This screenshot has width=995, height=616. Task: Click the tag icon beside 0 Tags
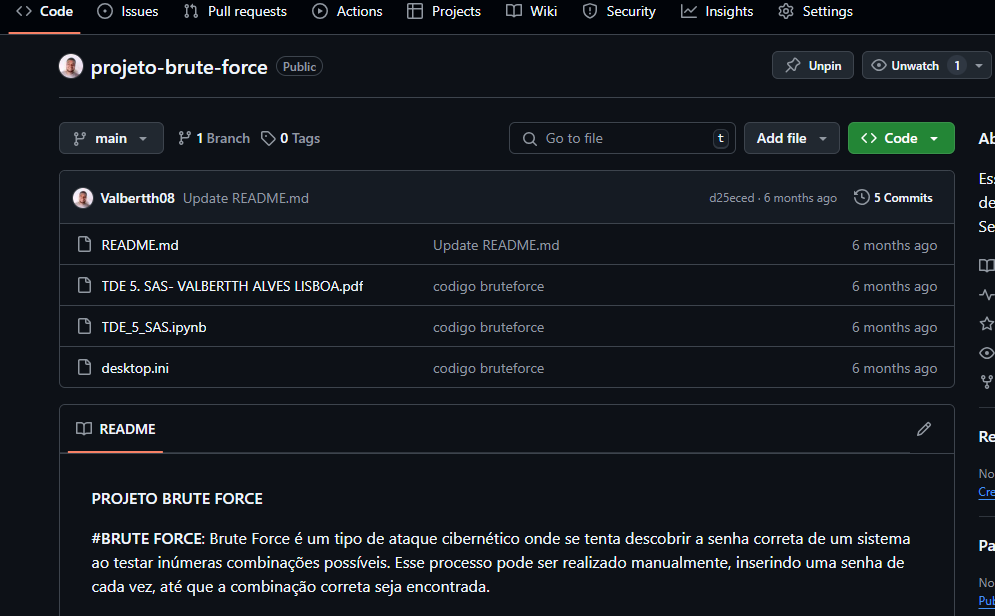tap(268, 138)
